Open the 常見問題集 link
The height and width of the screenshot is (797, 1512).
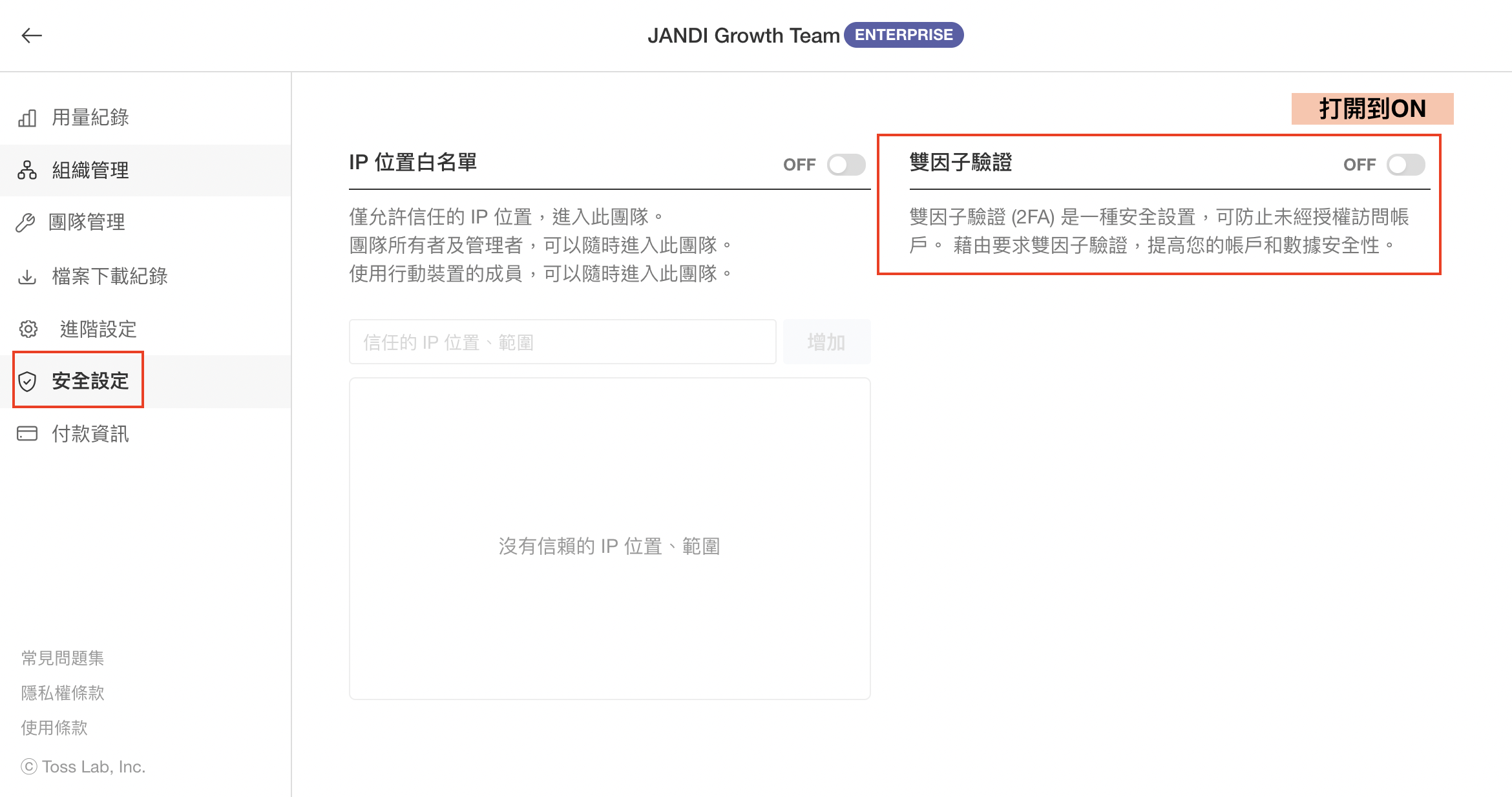[63, 658]
